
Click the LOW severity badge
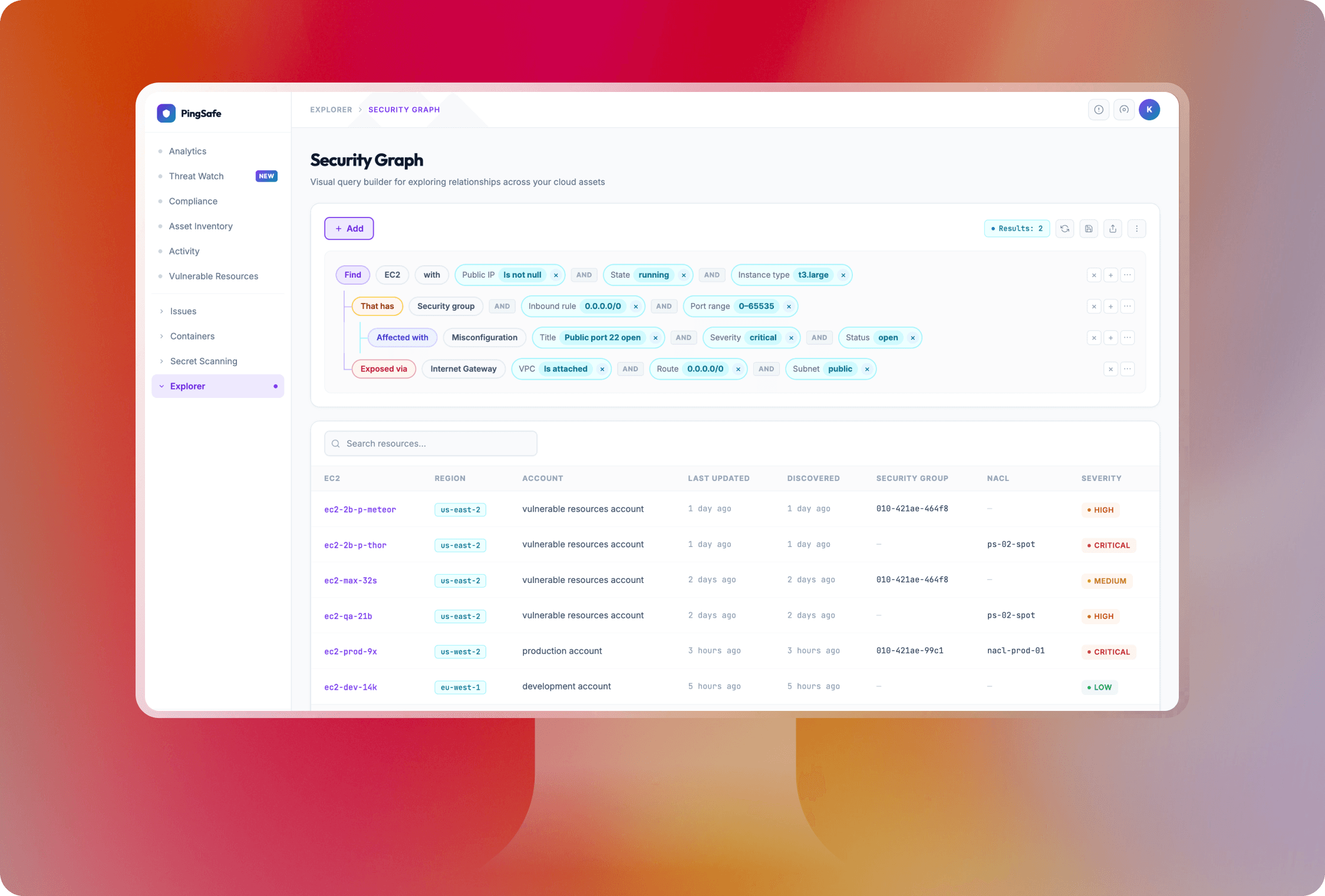coord(1100,687)
